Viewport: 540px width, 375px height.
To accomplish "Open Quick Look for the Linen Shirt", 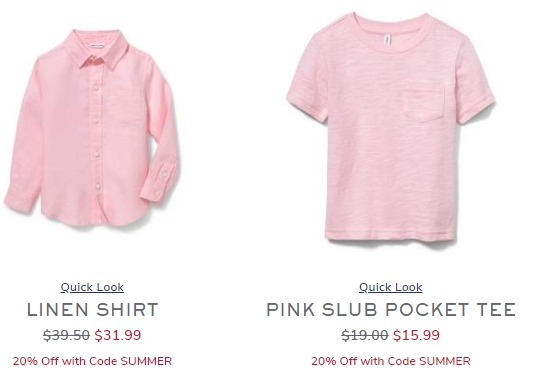I will click(92, 287).
